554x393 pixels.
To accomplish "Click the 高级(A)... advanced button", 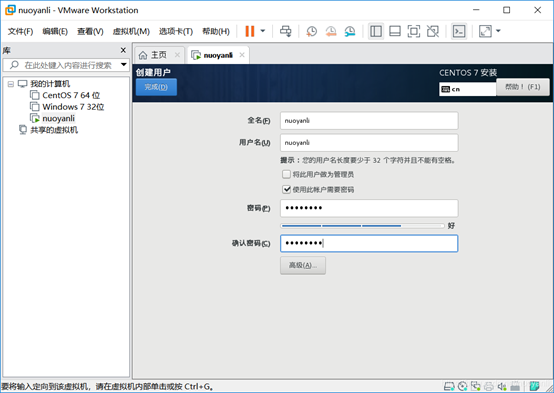I will pos(303,265).
